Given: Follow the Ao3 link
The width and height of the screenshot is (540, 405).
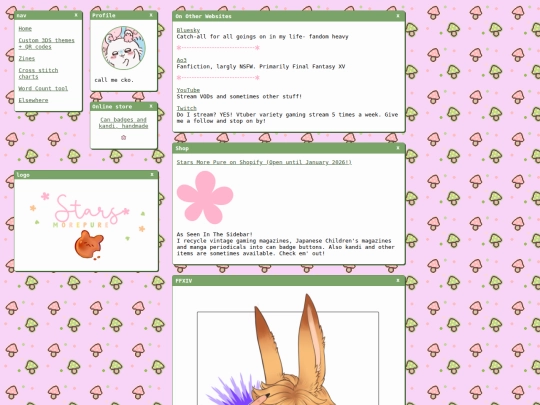Looking at the screenshot, I should [181, 60].
